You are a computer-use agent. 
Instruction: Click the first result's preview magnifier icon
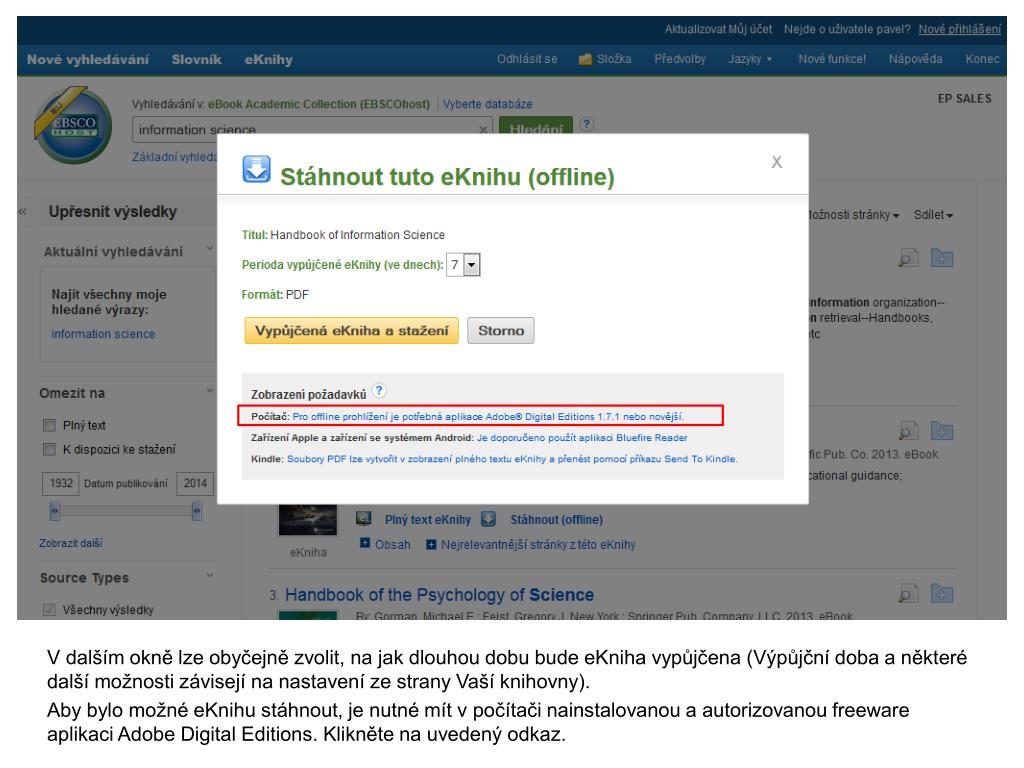(x=908, y=258)
